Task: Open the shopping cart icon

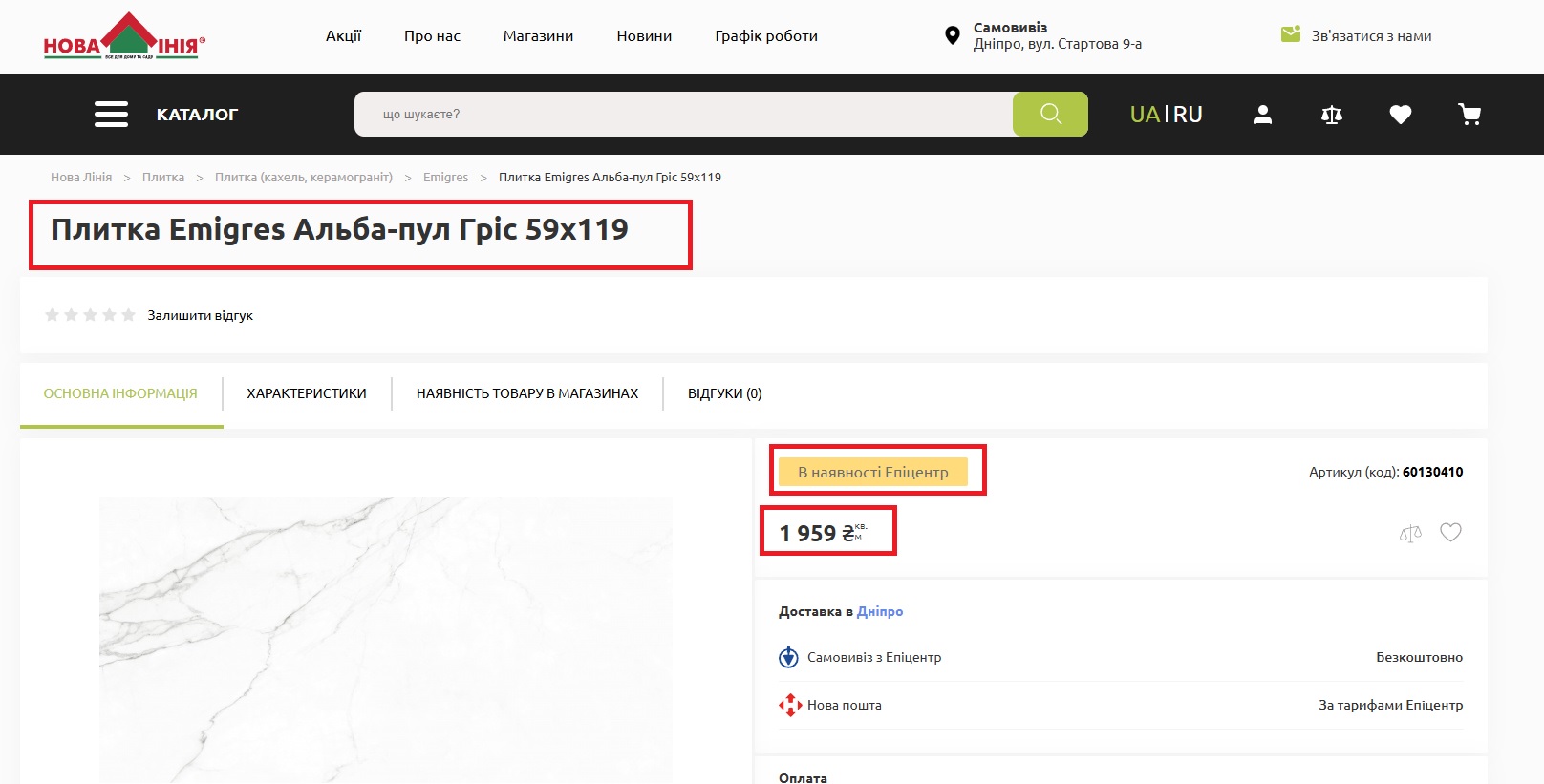Action: [x=1469, y=115]
